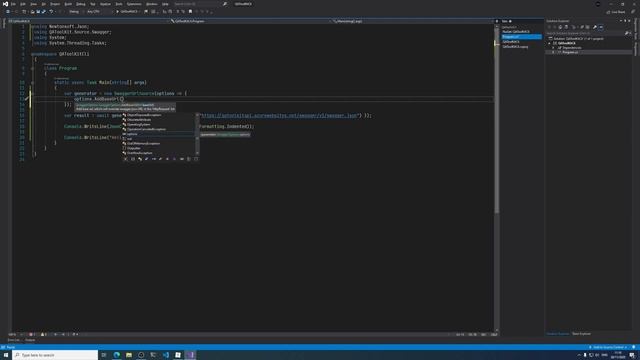This screenshot has width=640, height=360.
Task: Open the File menu
Action: 13,4
